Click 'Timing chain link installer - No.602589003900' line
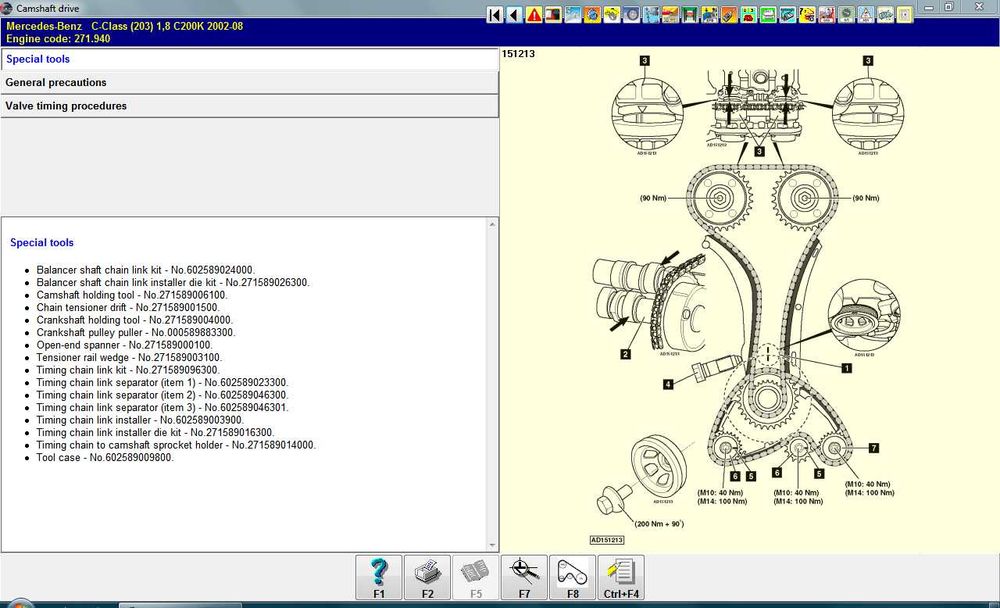The height and width of the screenshot is (608, 1000). (140, 420)
